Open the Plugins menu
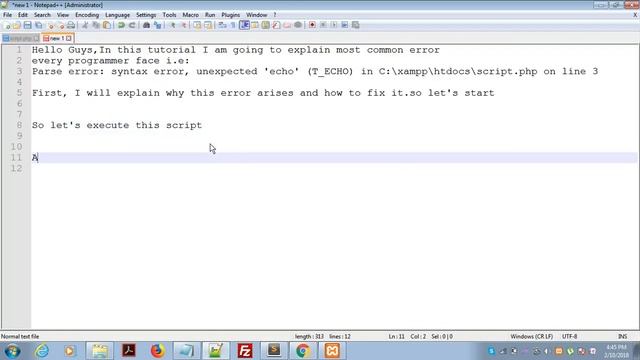 tap(231, 15)
